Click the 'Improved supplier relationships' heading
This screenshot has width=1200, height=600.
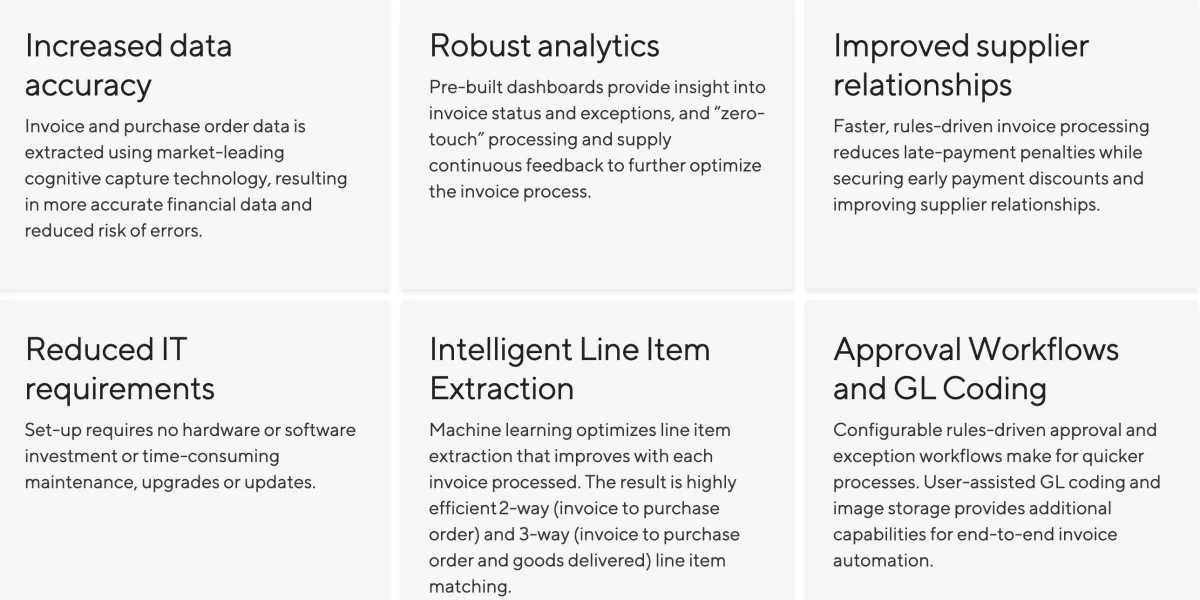coord(961,65)
